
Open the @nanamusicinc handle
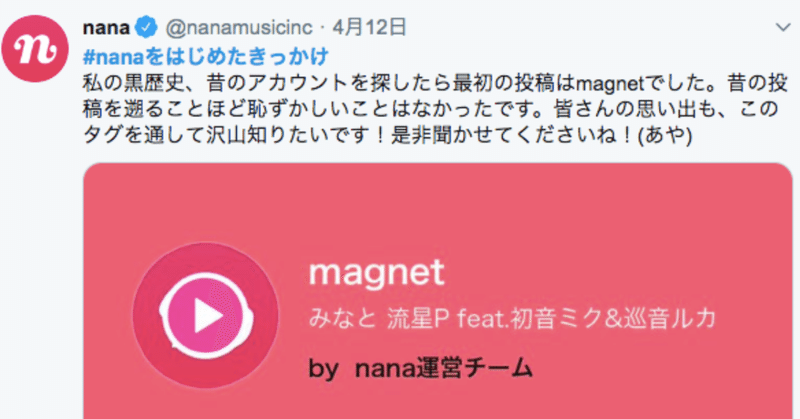(x=239, y=28)
